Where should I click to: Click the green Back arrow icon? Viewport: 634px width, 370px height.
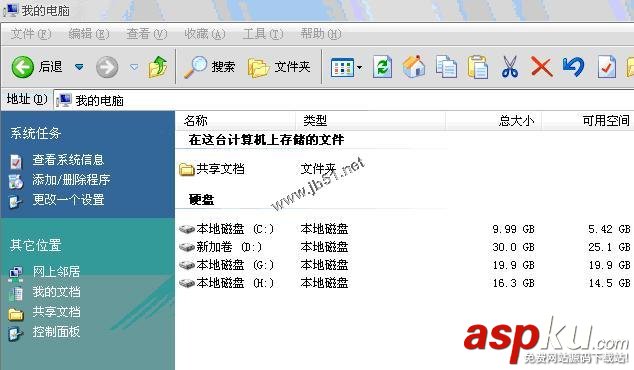(23, 67)
